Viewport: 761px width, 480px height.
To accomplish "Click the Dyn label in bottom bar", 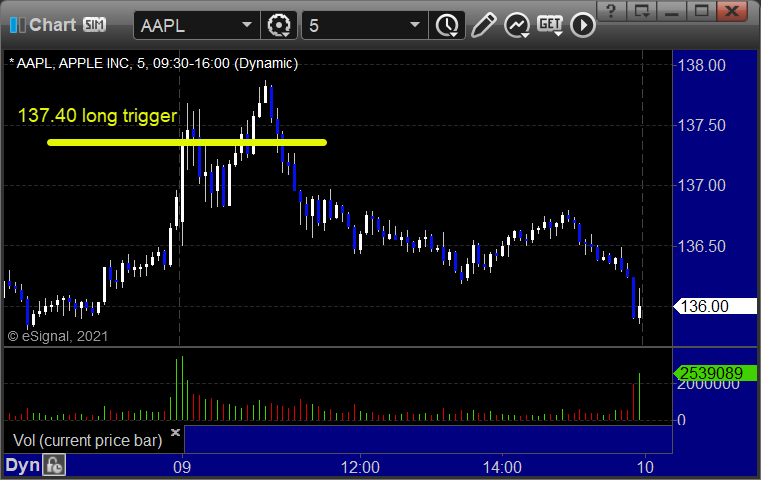I will (22, 465).
